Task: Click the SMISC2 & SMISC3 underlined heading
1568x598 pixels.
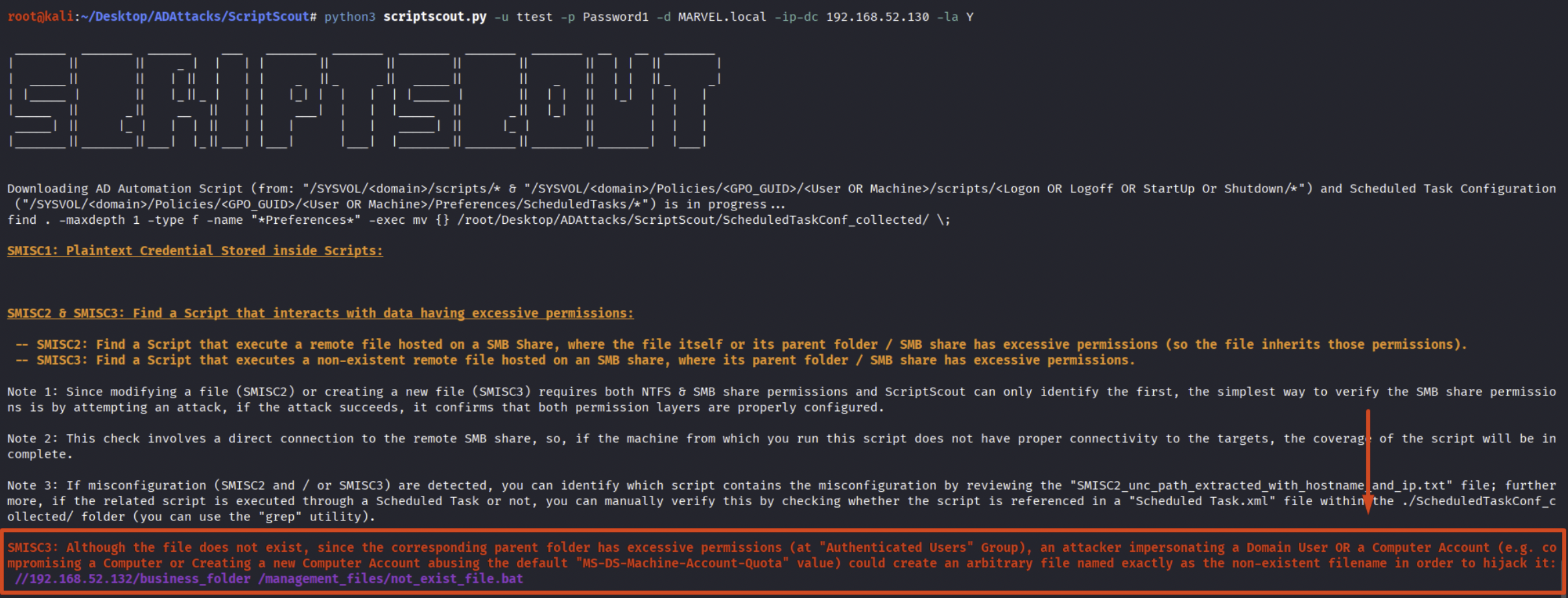Action: point(320,313)
